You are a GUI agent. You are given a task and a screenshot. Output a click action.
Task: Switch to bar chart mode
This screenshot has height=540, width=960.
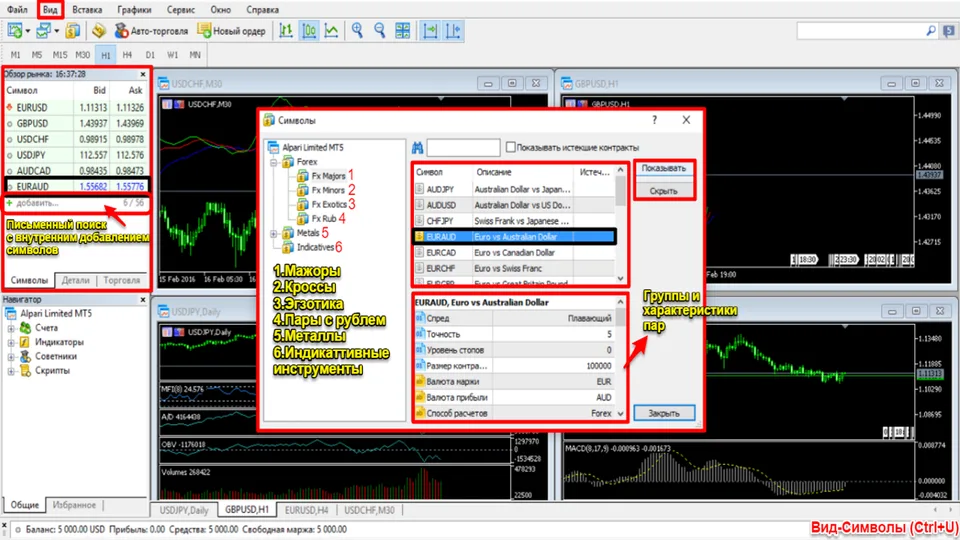(x=285, y=31)
